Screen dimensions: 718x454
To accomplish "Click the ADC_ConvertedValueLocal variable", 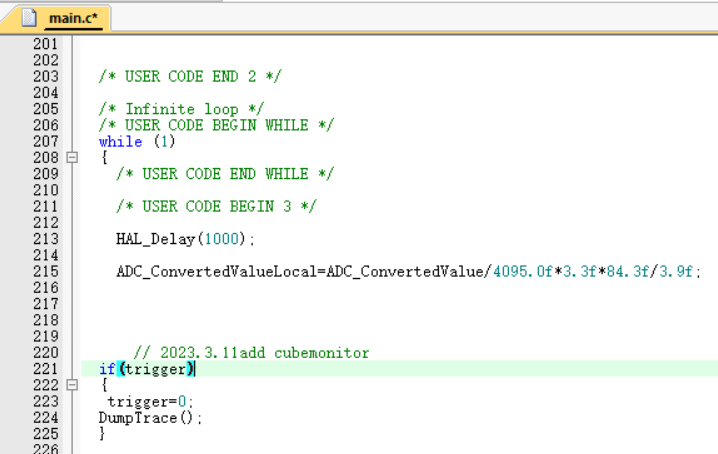I will pyautogui.click(x=217, y=272).
